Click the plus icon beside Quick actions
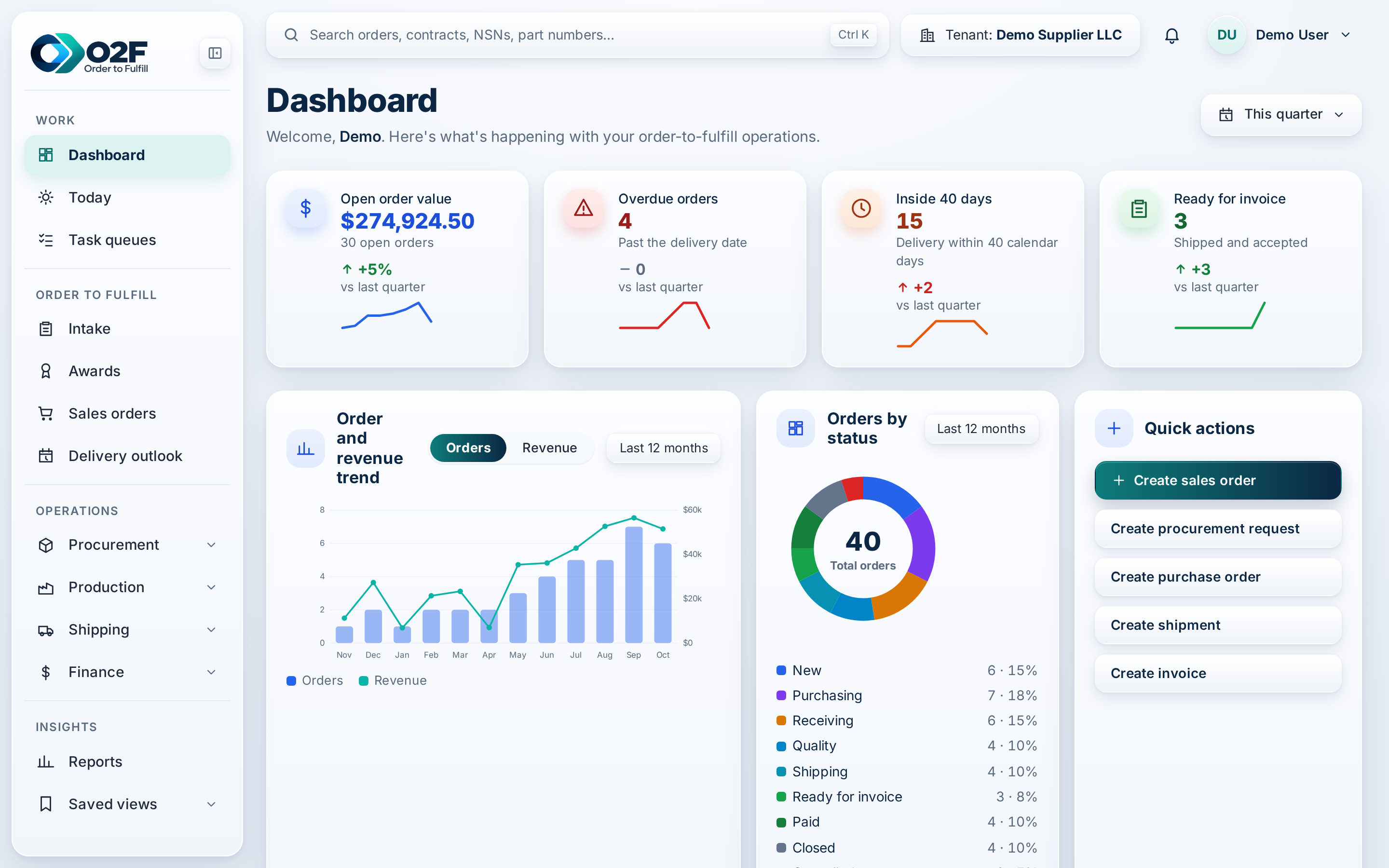 (1114, 428)
